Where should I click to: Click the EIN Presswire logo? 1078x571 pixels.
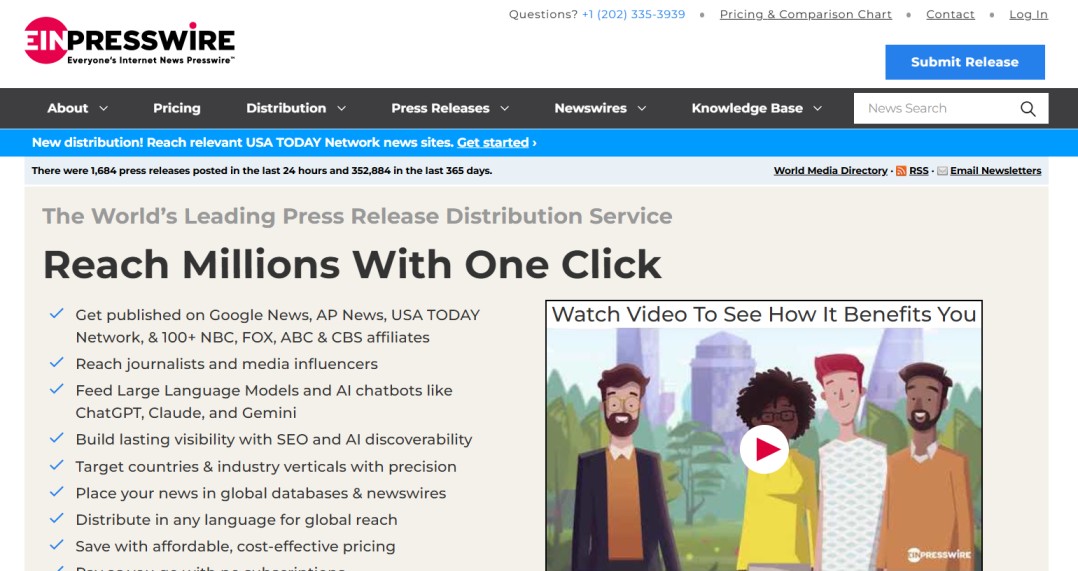pyautogui.click(x=130, y=41)
